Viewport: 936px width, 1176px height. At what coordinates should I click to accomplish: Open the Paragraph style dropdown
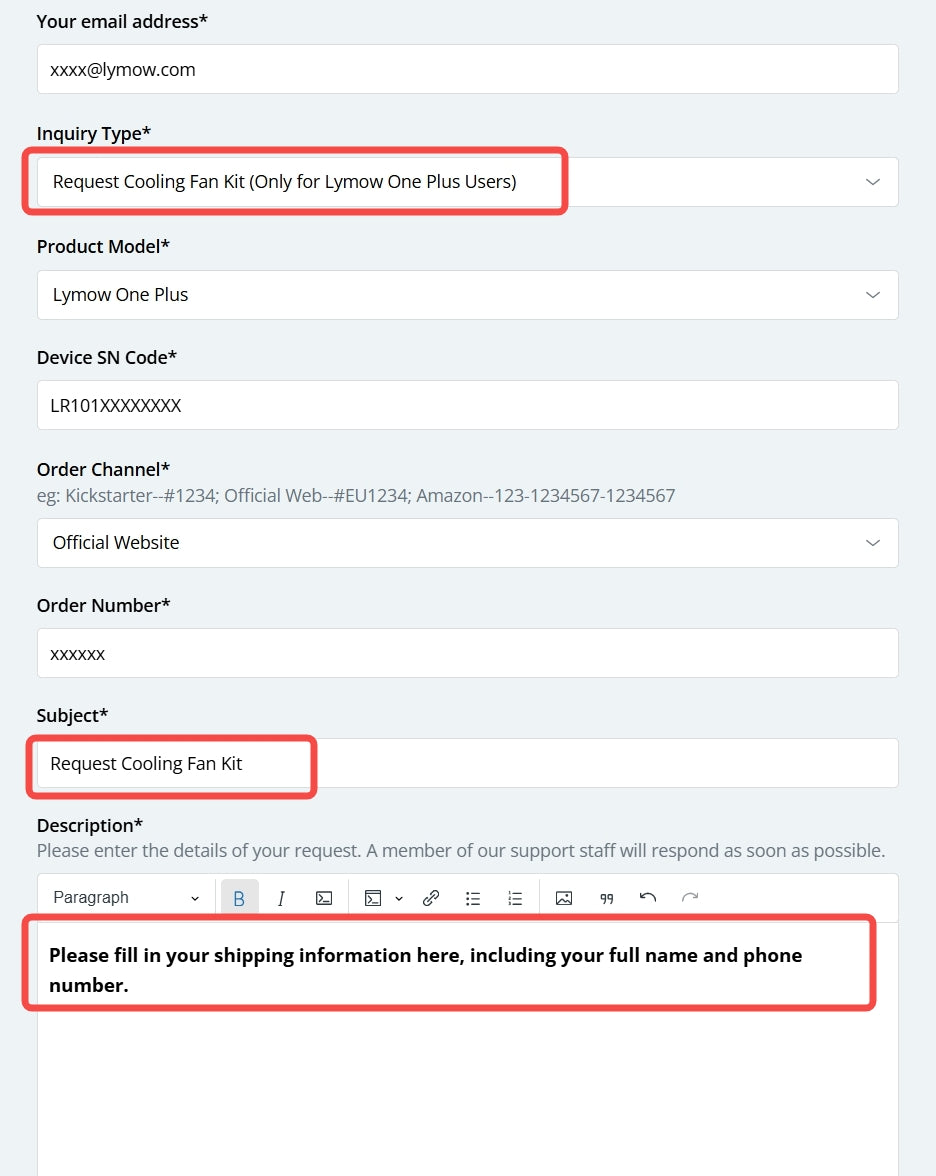tap(126, 898)
